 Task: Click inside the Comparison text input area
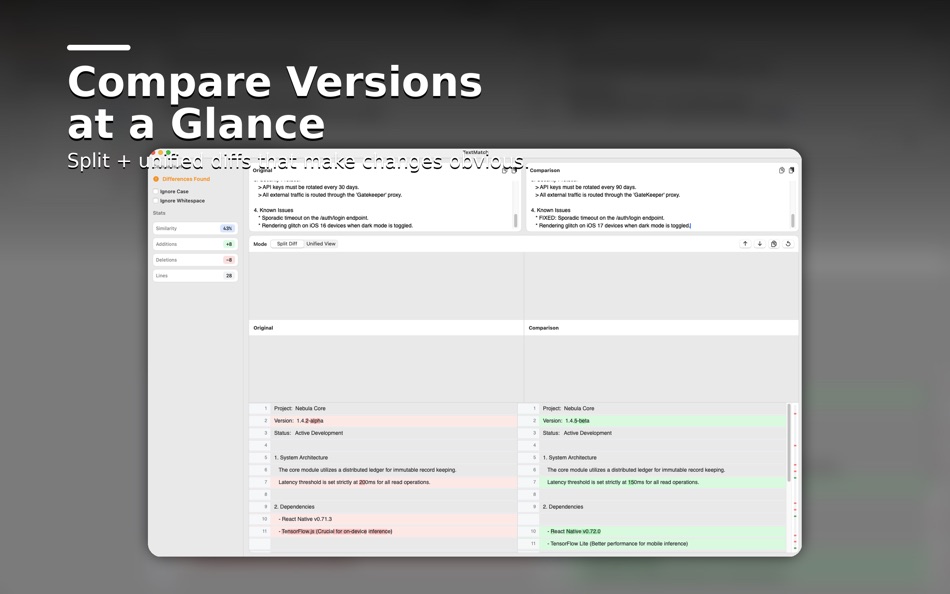(659, 203)
